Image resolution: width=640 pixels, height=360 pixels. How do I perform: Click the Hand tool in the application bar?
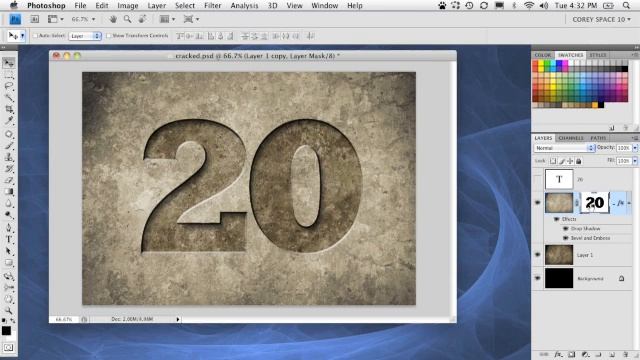pyautogui.click(x=113, y=19)
